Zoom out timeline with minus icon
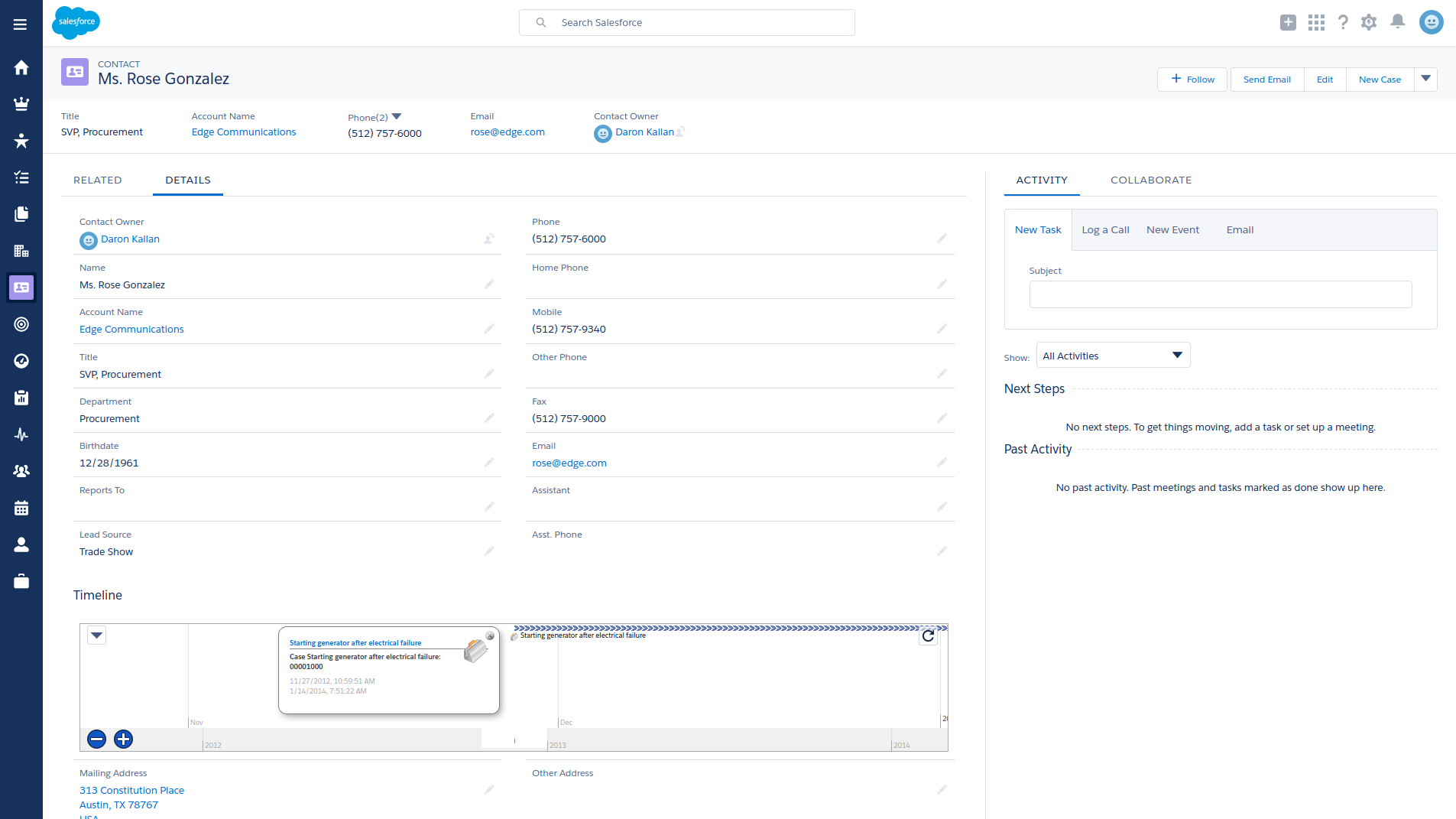Screen dimensions: 1456x819 pyautogui.click(x=96, y=739)
